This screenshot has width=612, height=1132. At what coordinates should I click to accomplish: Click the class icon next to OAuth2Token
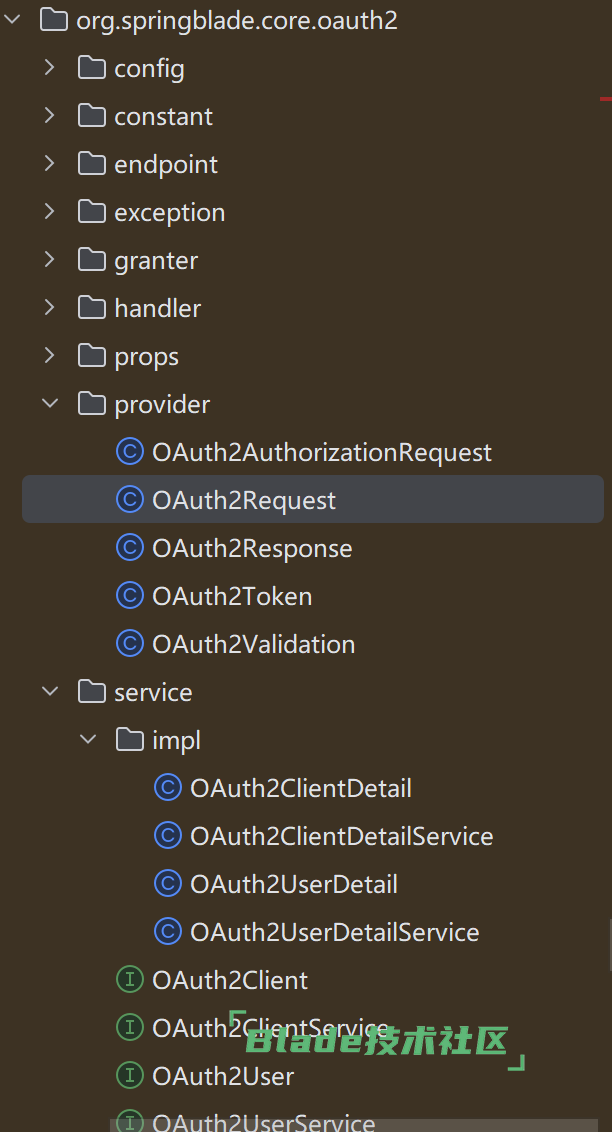tap(130, 597)
